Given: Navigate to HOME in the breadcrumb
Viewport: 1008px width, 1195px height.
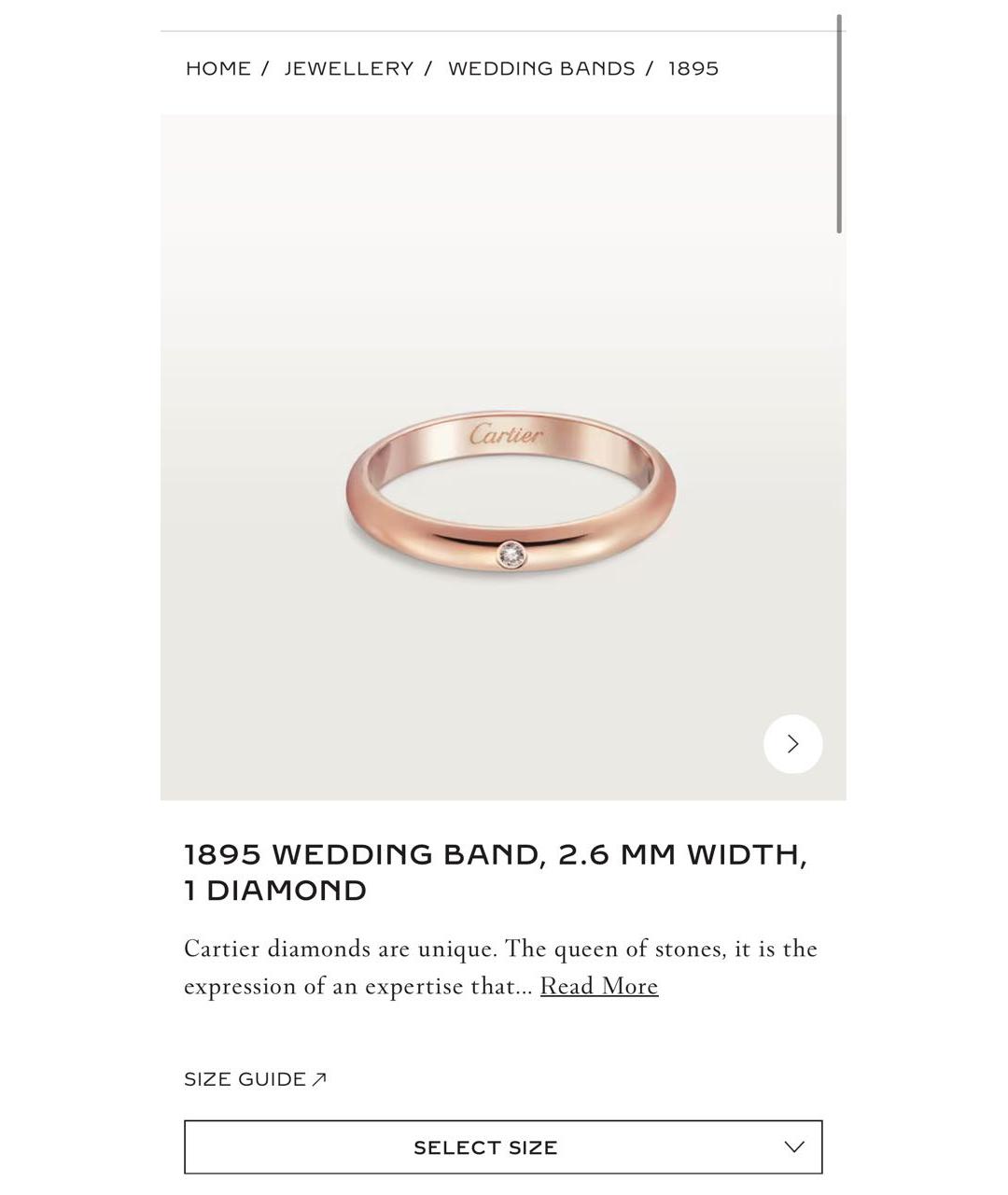Looking at the screenshot, I should [218, 68].
